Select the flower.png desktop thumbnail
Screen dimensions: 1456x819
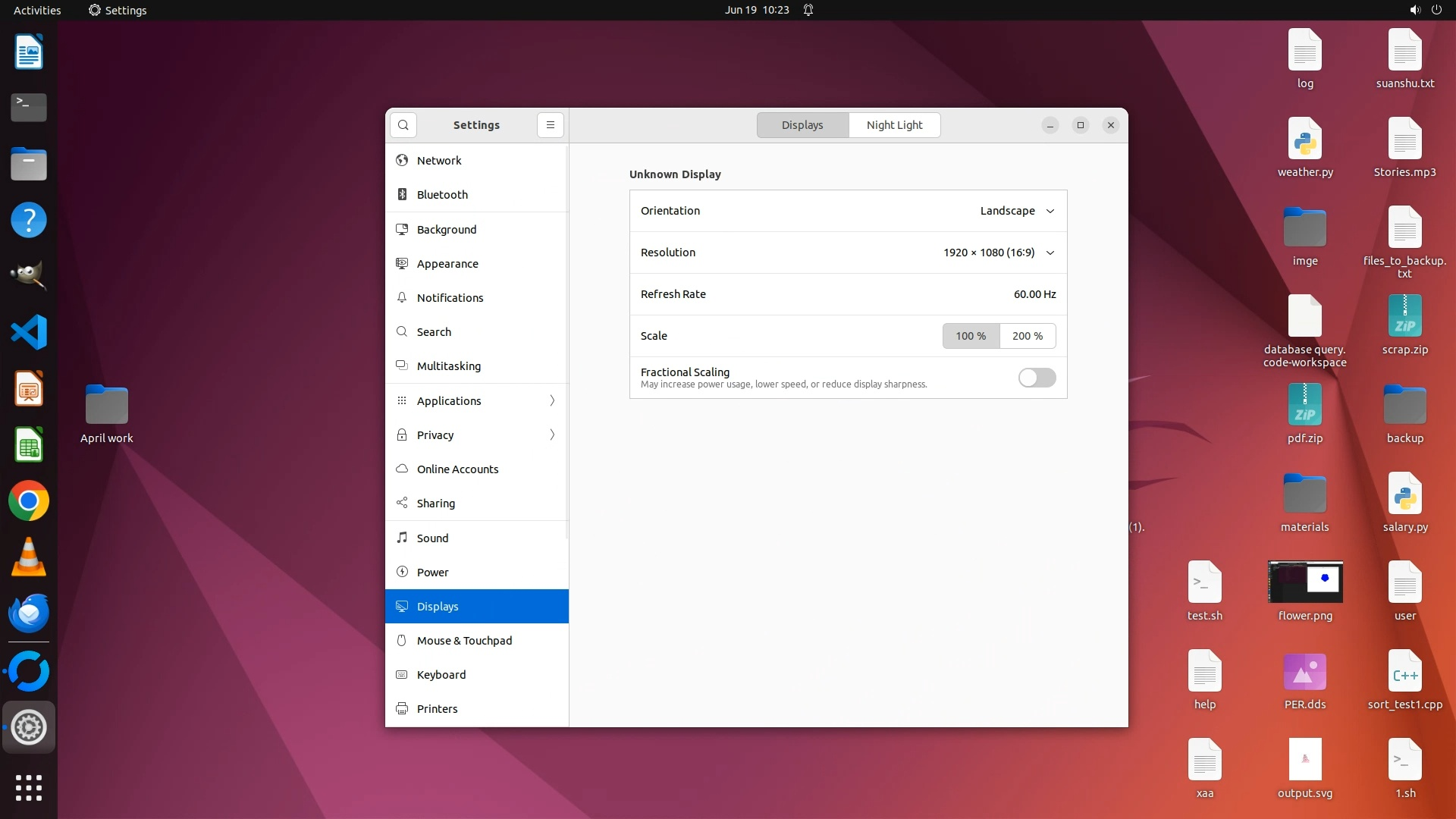click(1305, 582)
